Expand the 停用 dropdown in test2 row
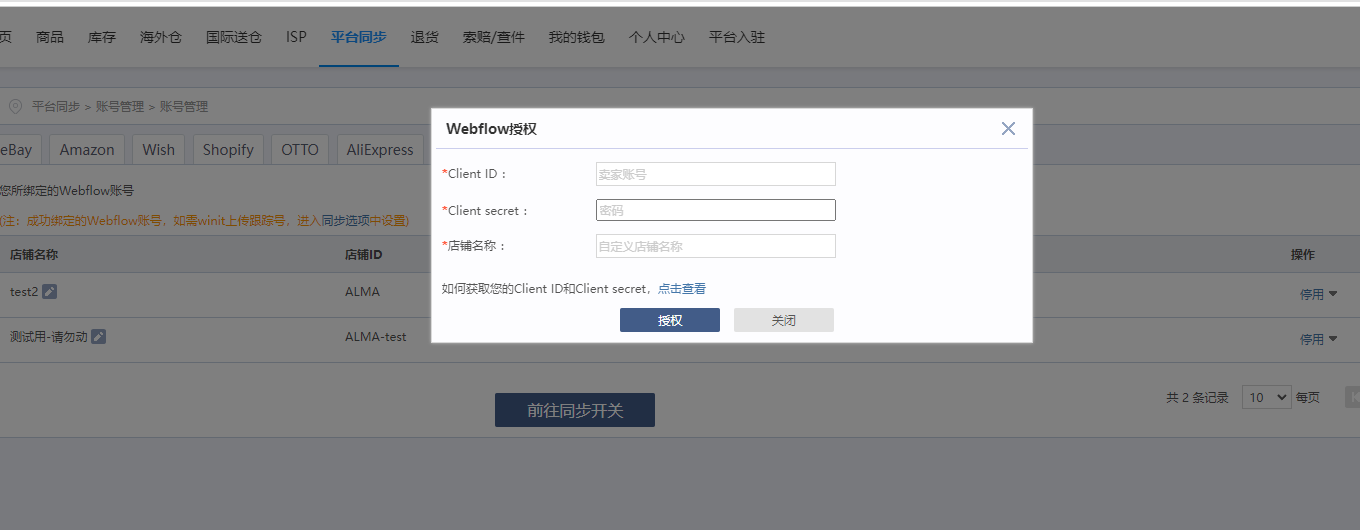1360x530 pixels. click(1318, 294)
